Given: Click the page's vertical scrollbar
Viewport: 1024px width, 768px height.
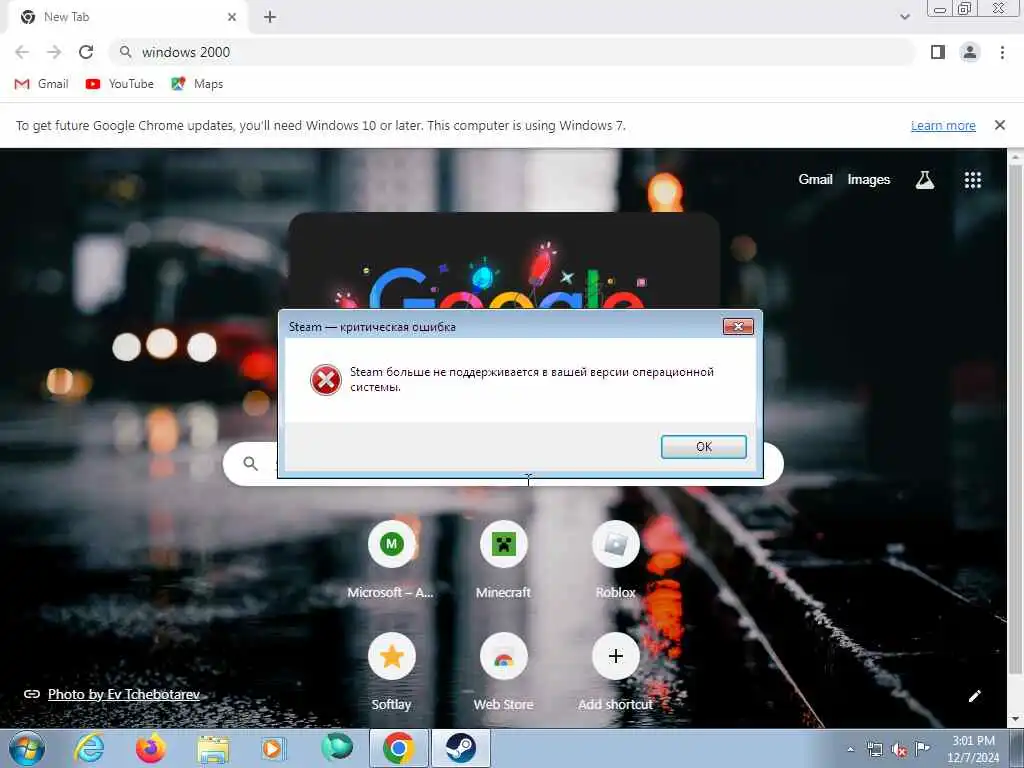Looking at the screenshot, I should (x=1016, y=418).
